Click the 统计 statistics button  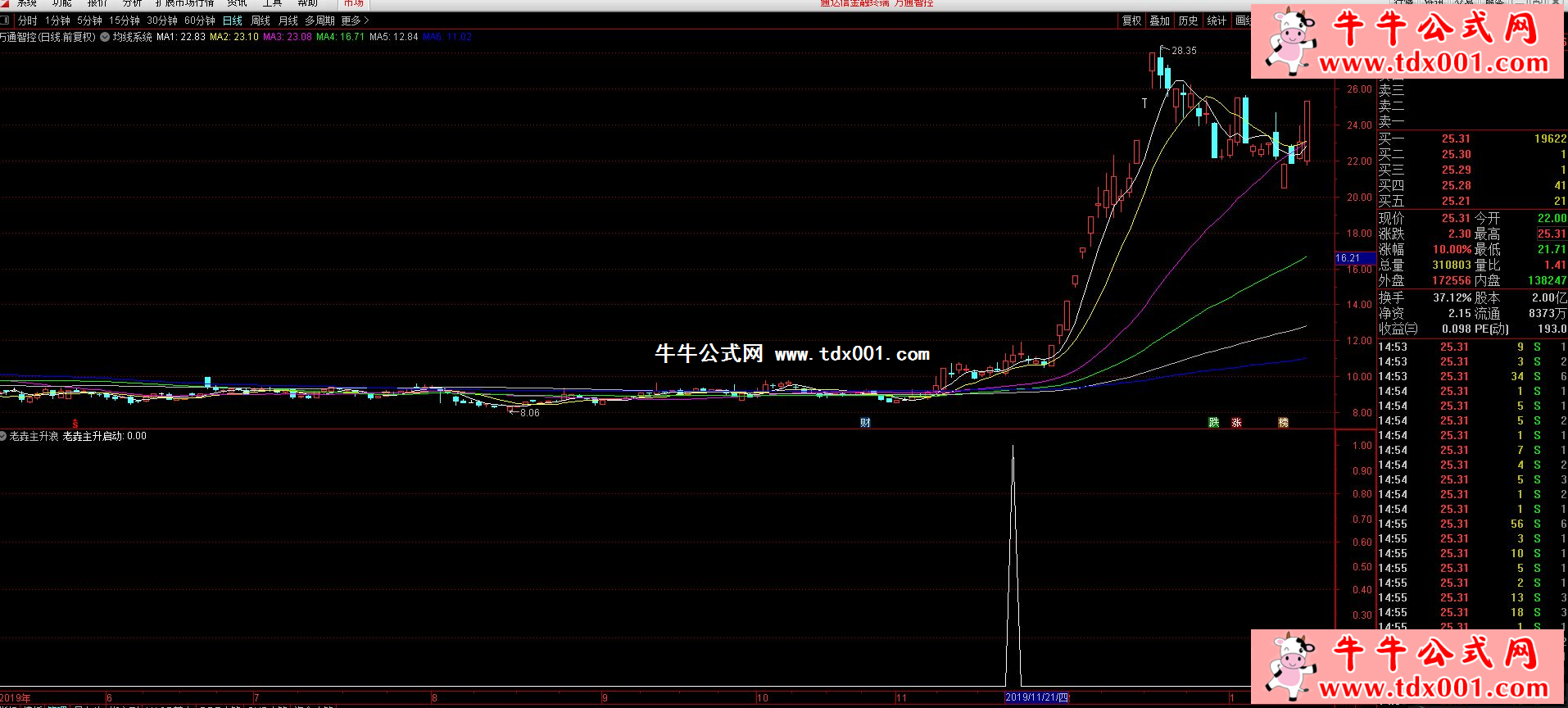click(x=1217, y=20)
